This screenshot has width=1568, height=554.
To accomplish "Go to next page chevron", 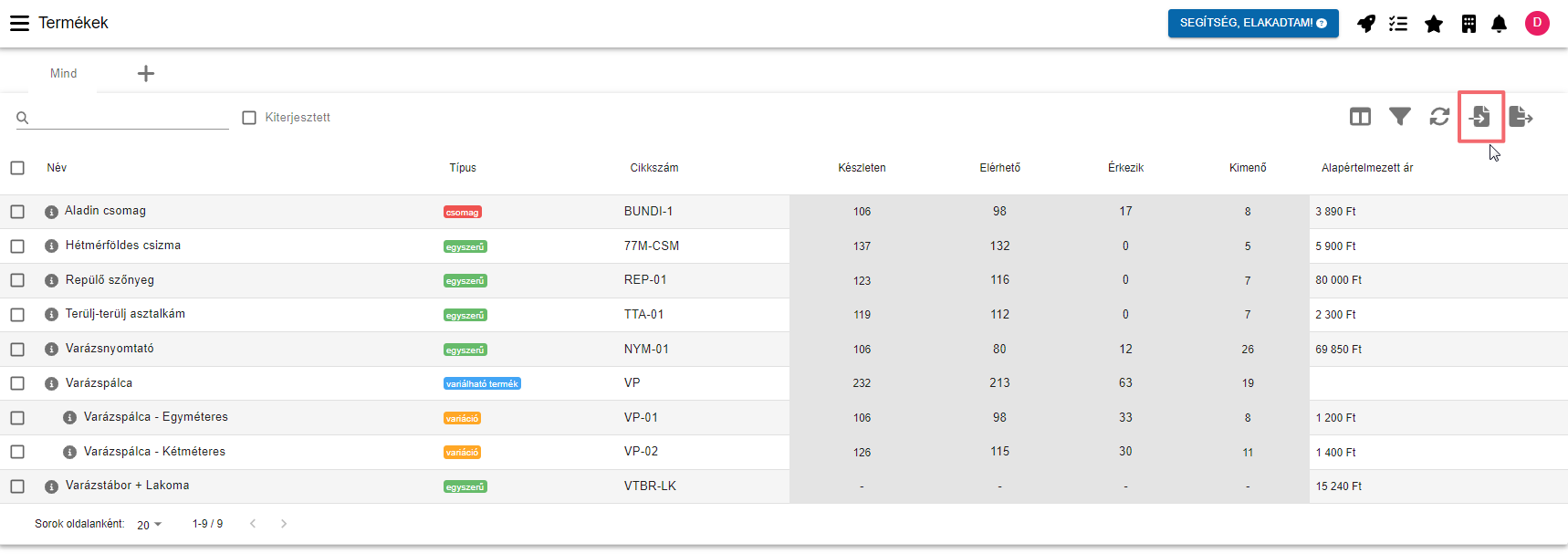I will 284,524.
